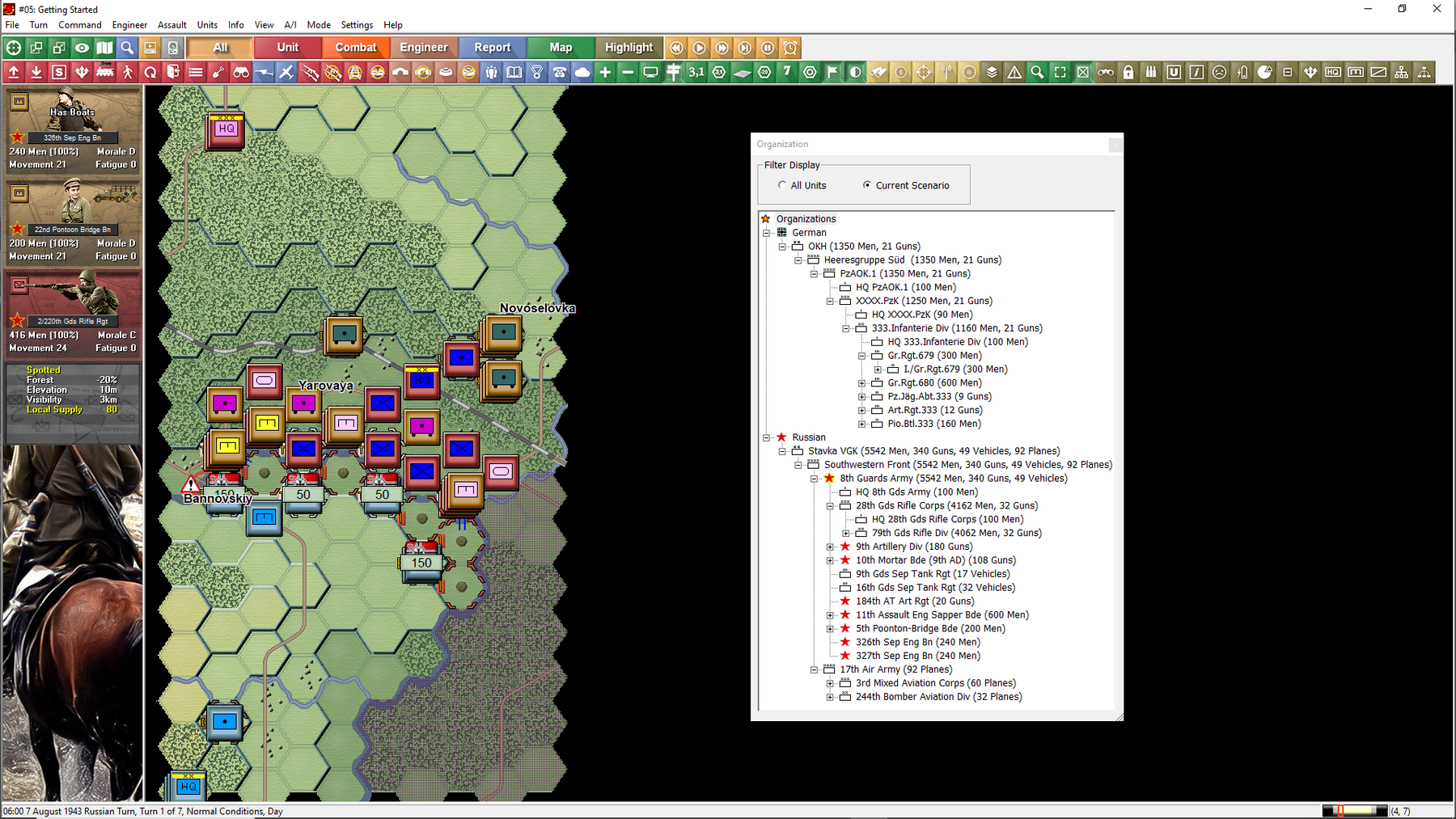
Task: Click the Engineer toolbar button
Action: [x=423, y=48]
